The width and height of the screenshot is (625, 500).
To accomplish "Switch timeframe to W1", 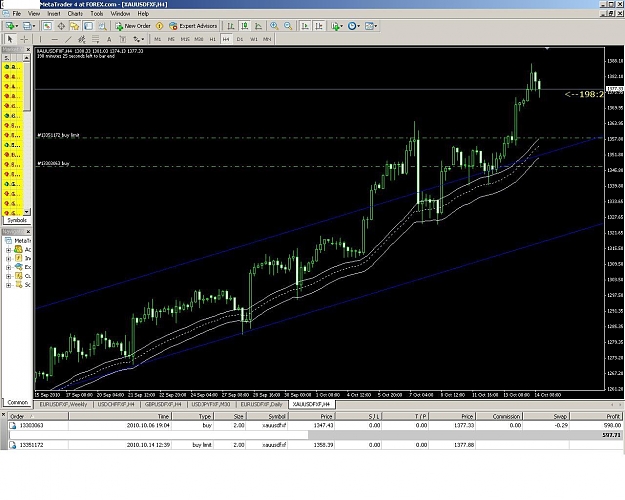I will coord(254,39).
